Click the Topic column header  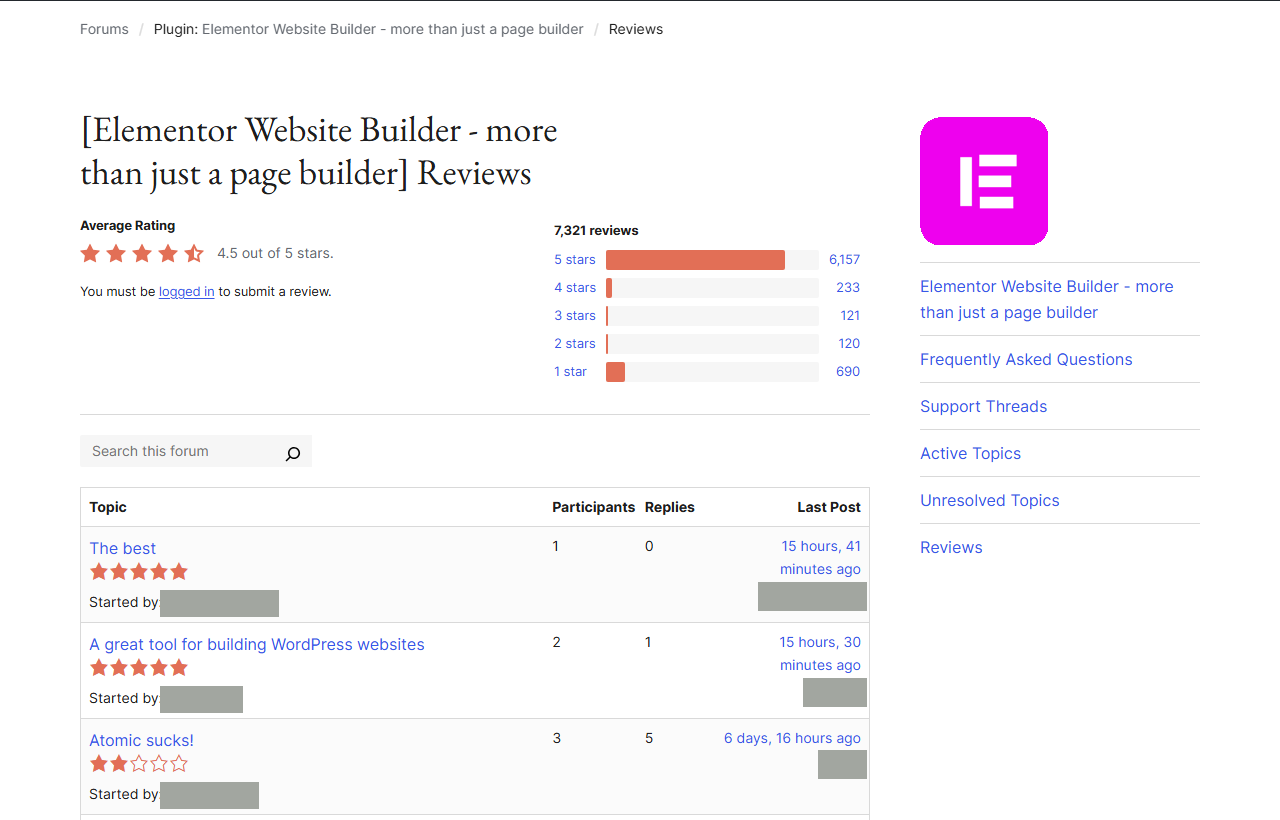pyautogui.click(x=108, y=507)
